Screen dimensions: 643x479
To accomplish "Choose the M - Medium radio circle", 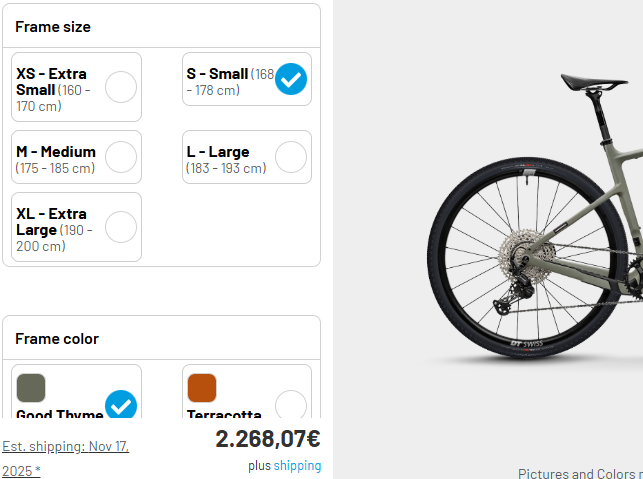I will pos(121,157).
